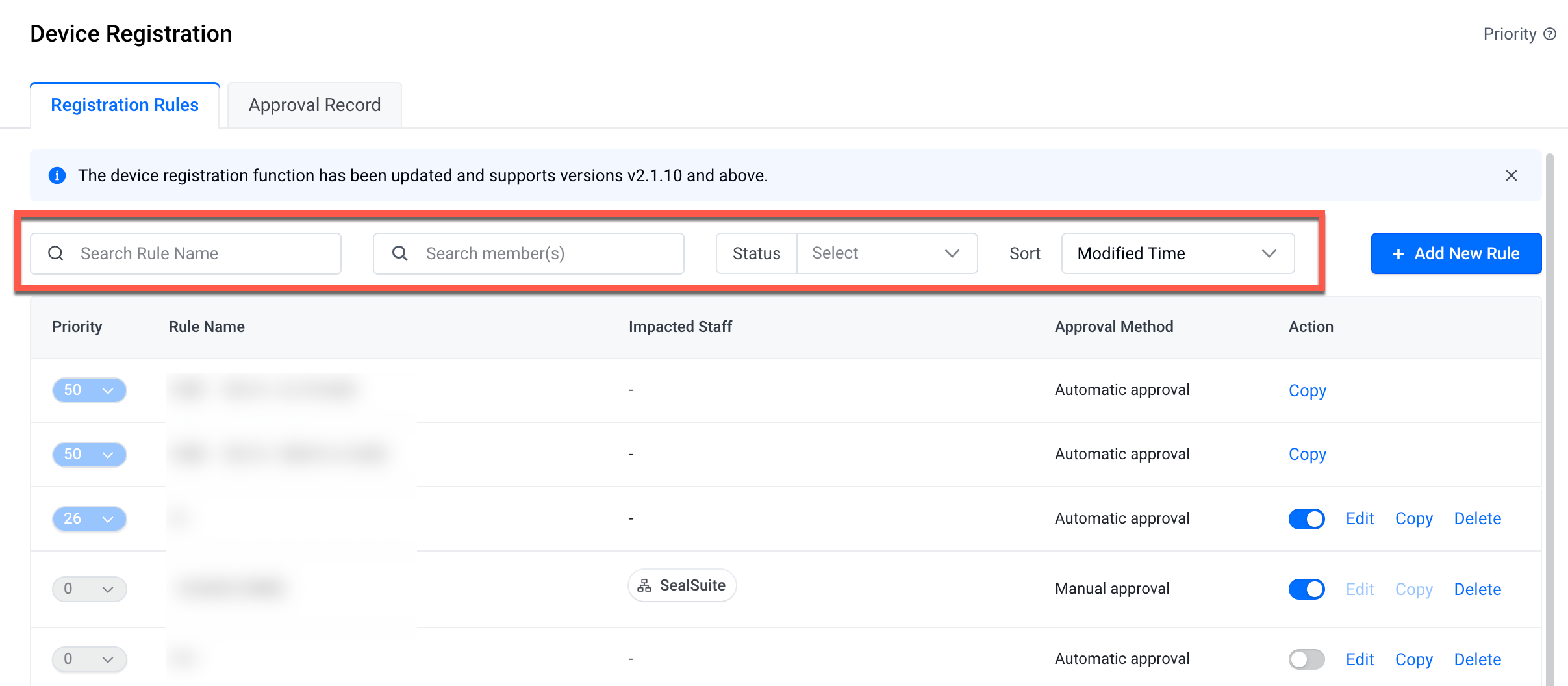Edit the priority 26 rule

click(x=1359, y=518)
